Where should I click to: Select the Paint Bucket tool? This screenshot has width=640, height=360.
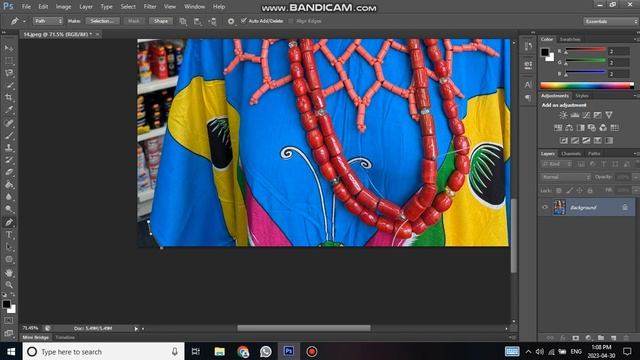pos(9,185)
